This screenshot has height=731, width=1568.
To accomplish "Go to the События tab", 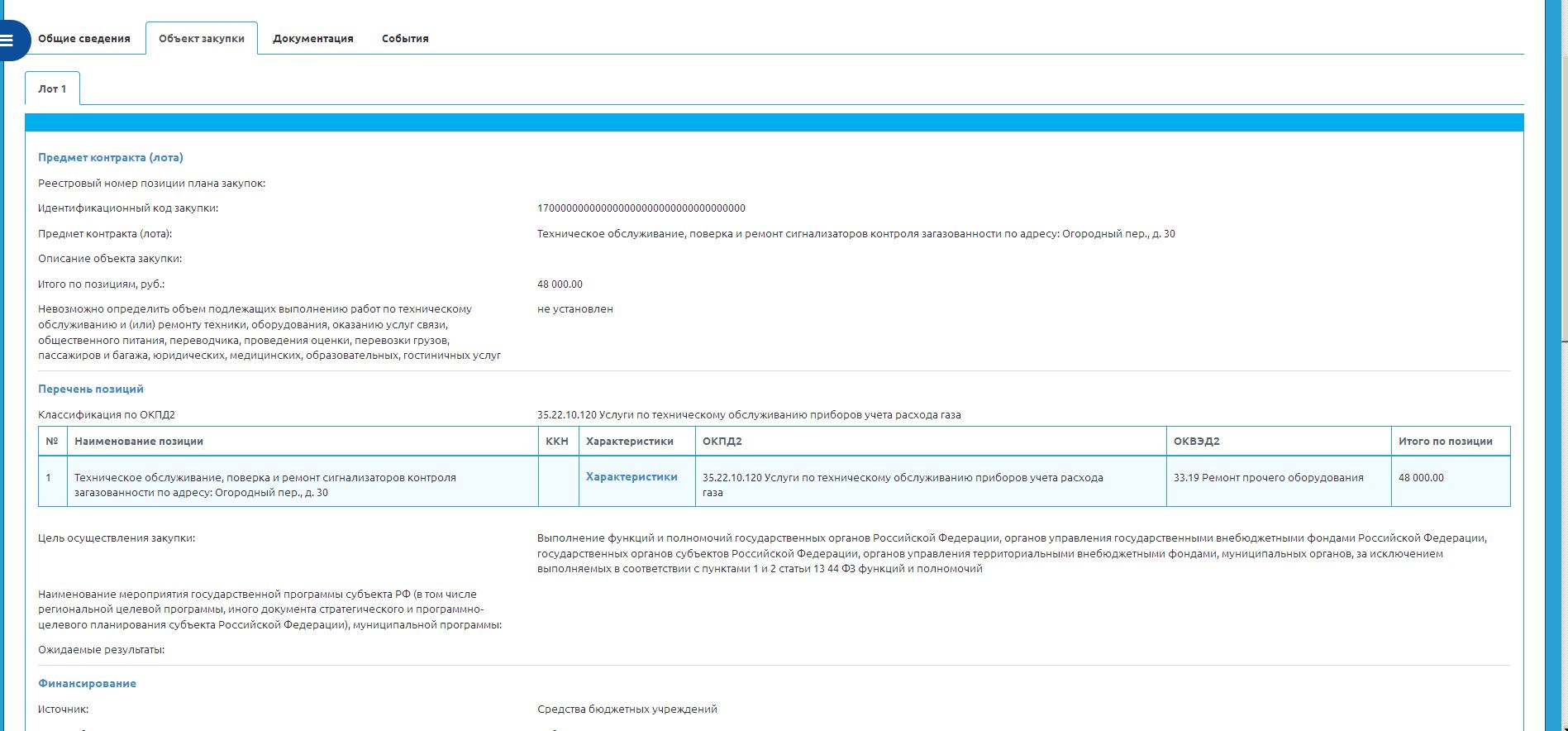I will point(405,39).
